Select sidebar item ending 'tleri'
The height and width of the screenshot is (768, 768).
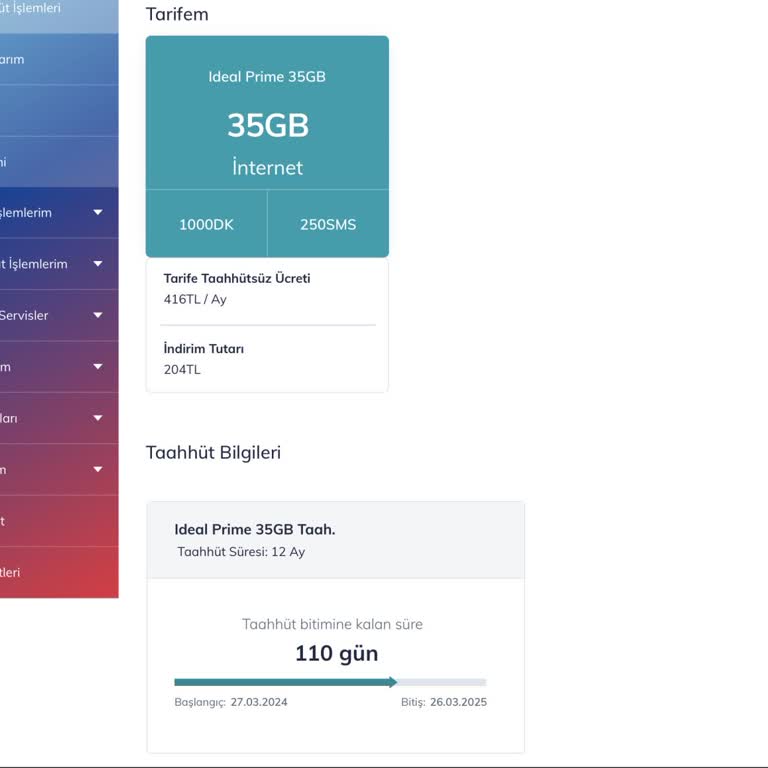tap(59, 572)
